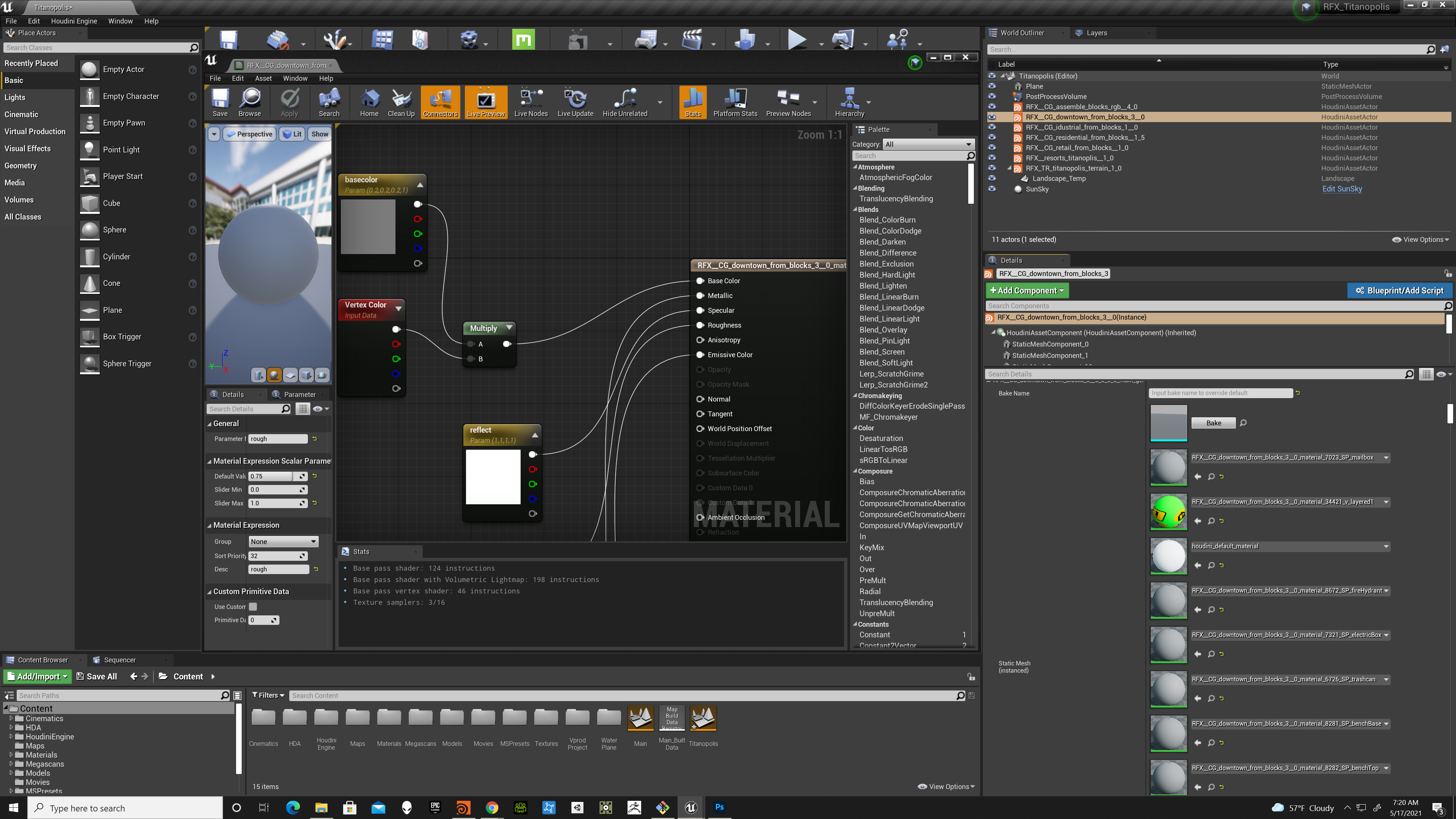Open the Asset menu in material editor

(264, 78)
